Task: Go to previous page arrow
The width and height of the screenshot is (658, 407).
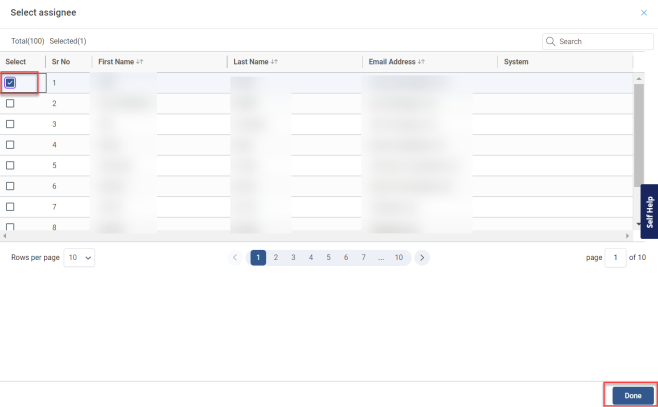Action: [236, 257]
